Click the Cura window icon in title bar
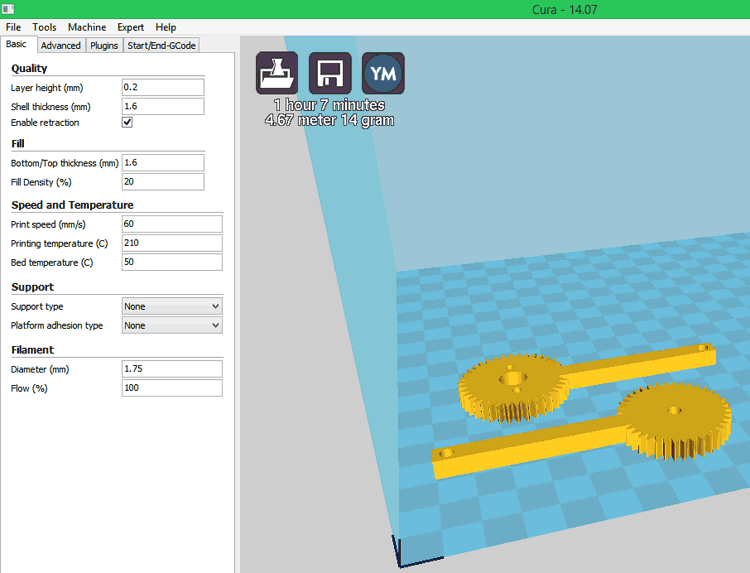Screen dimensions: 750x573 (x=8, y=9)
